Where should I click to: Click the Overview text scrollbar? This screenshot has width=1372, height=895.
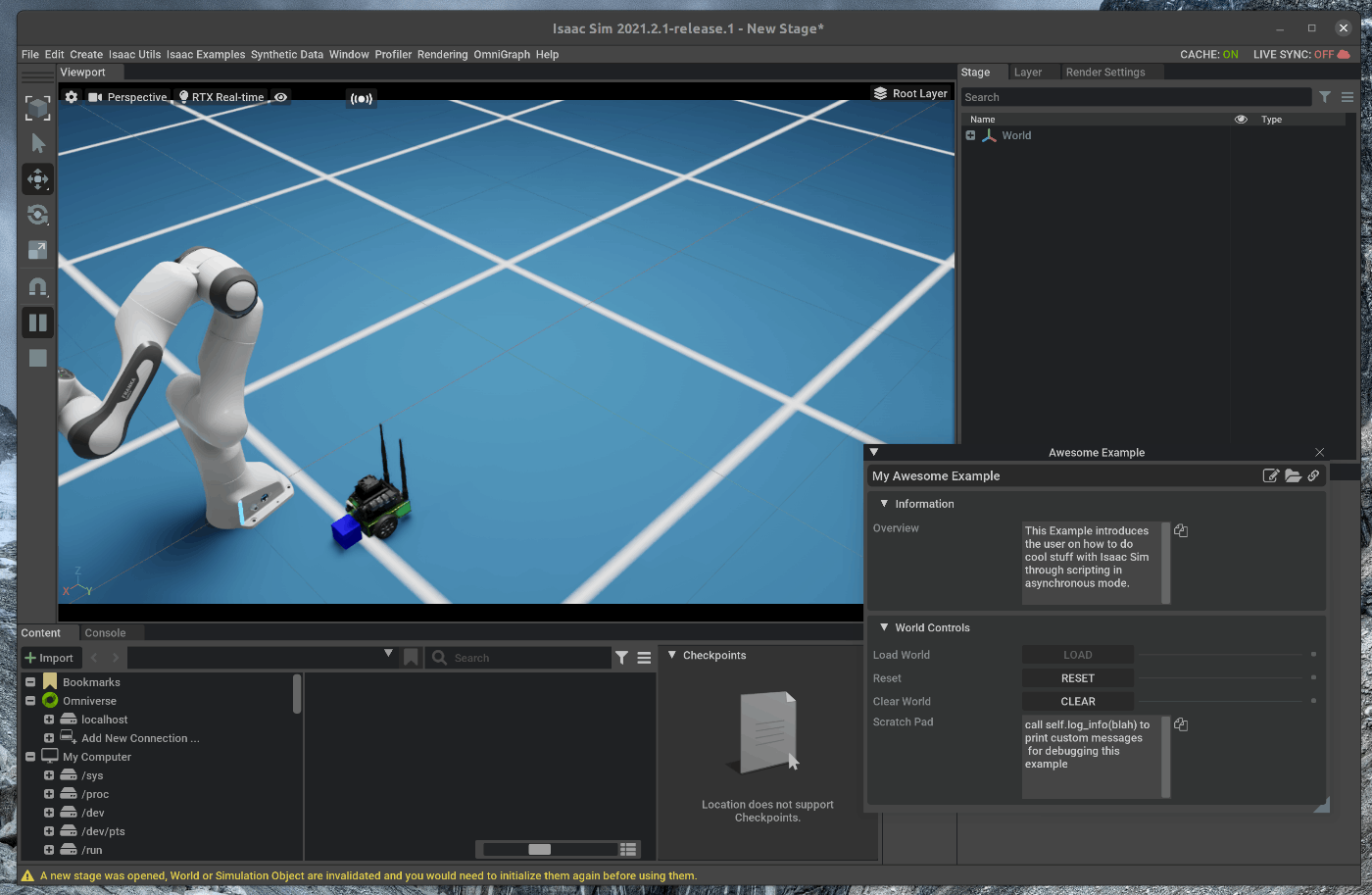1166,563
